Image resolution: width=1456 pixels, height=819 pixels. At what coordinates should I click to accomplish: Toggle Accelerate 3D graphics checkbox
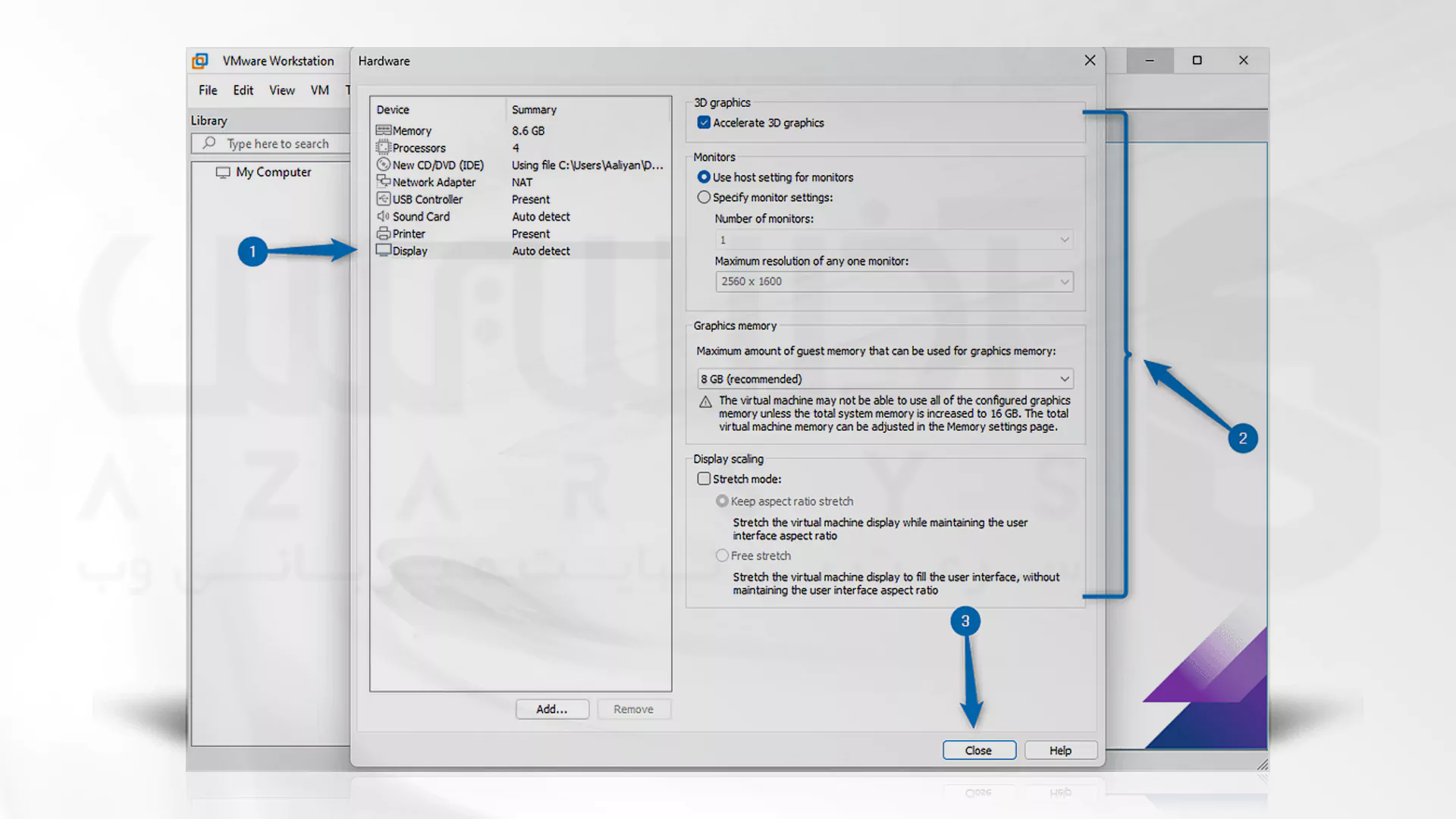tap(704, 123)
